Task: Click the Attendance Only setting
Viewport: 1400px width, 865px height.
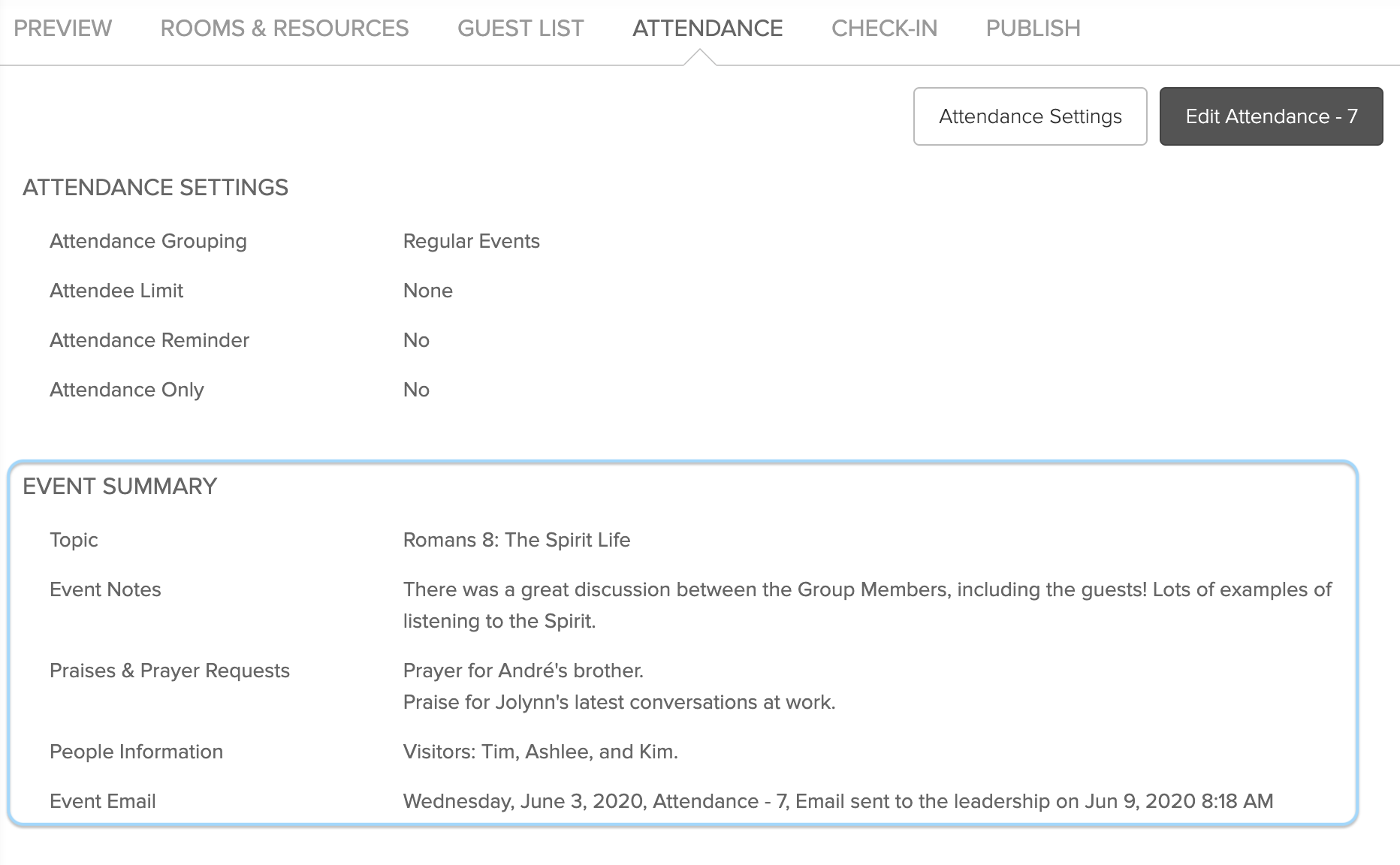Action: point(126,390)
